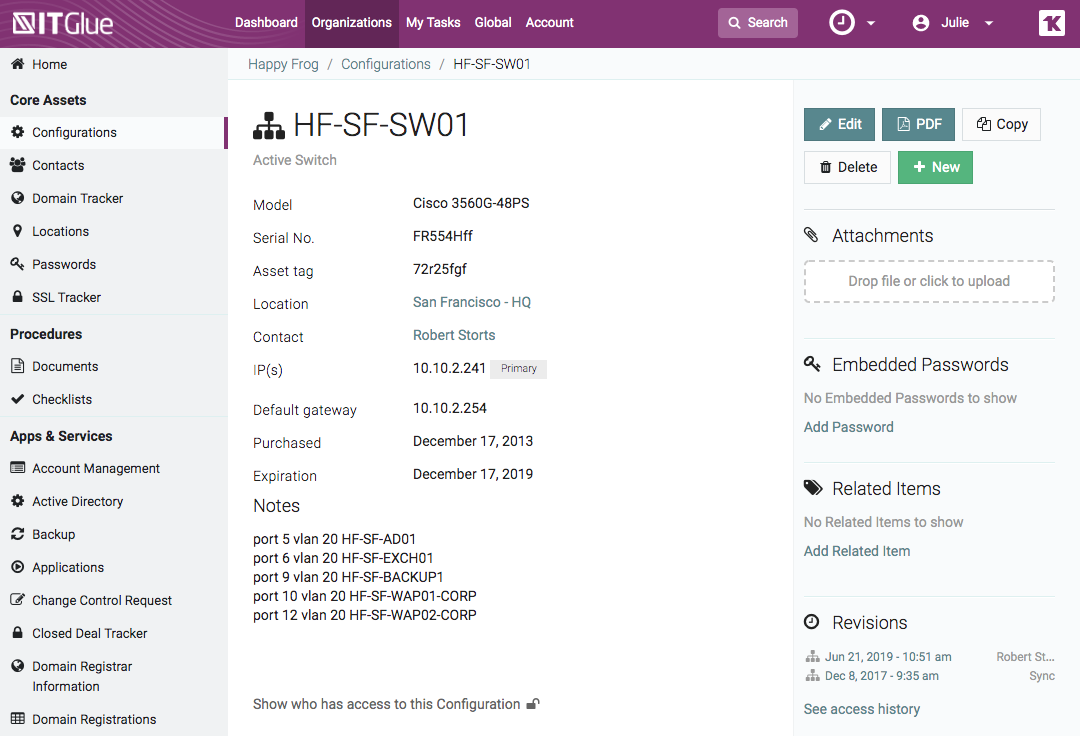Click the lock icon beside access text
Screen dimensions: 1080x736
tap(533, 704)
